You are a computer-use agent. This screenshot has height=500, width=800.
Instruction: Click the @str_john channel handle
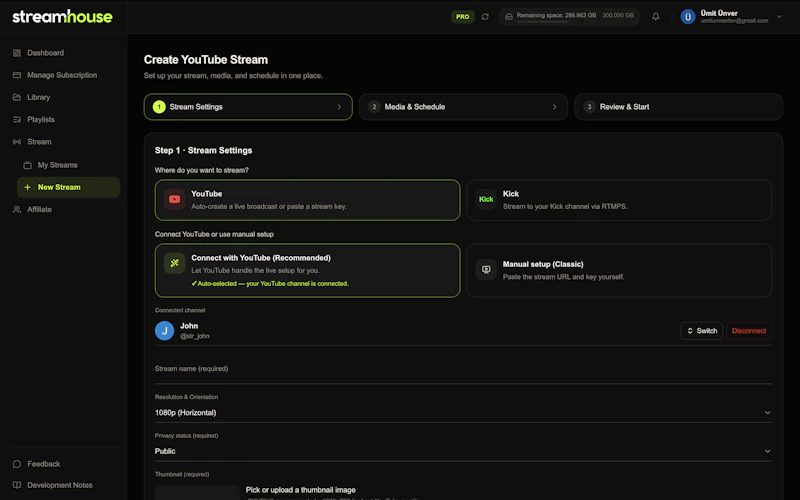pos(194,336)
